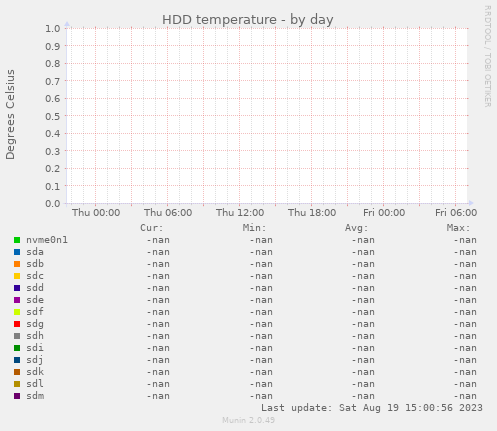Select the sdk legend label

click(35, 372)
